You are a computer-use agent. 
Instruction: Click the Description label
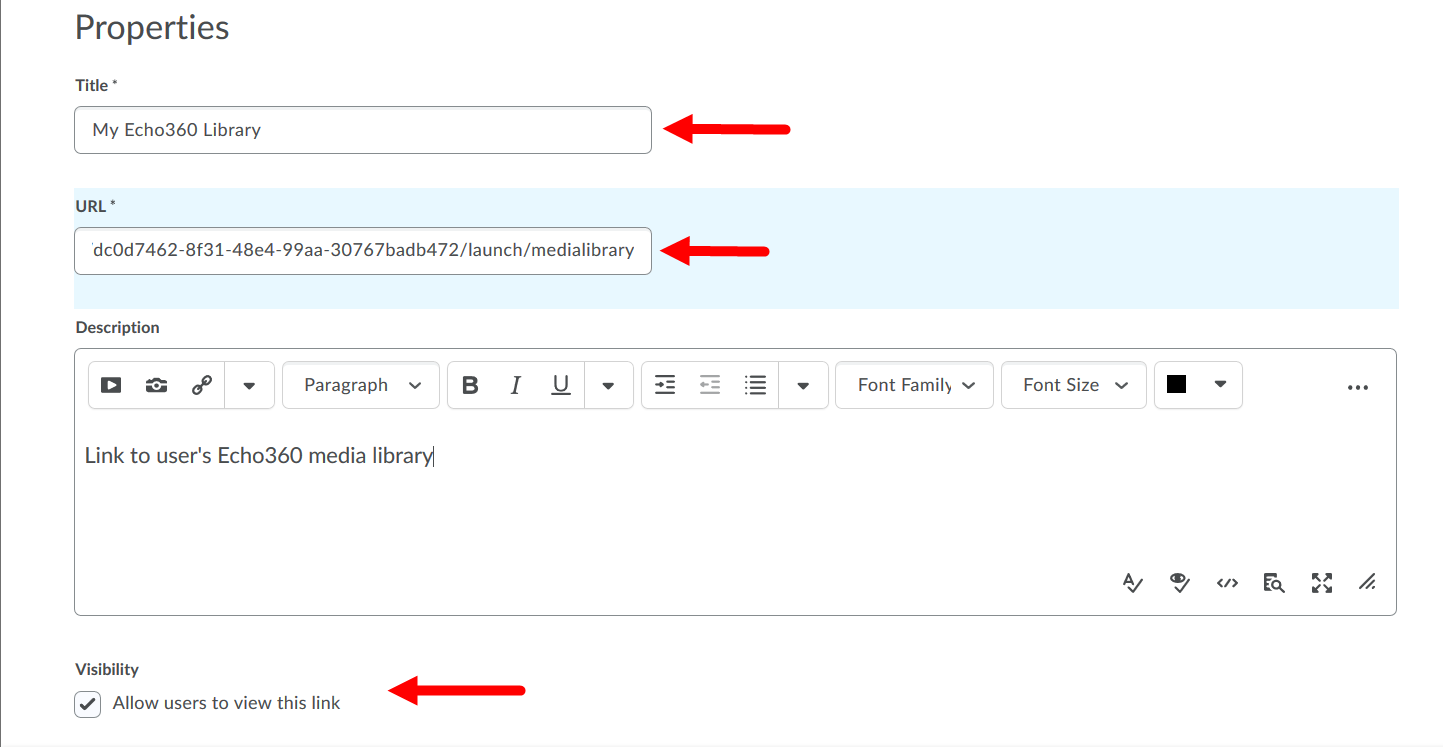[117, 327]
